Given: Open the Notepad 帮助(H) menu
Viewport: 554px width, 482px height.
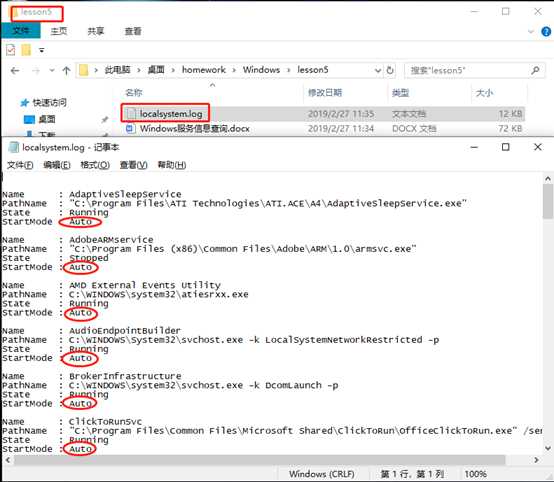Looking at the screenshot, I should pyautogui.click(x=172, y=165).
